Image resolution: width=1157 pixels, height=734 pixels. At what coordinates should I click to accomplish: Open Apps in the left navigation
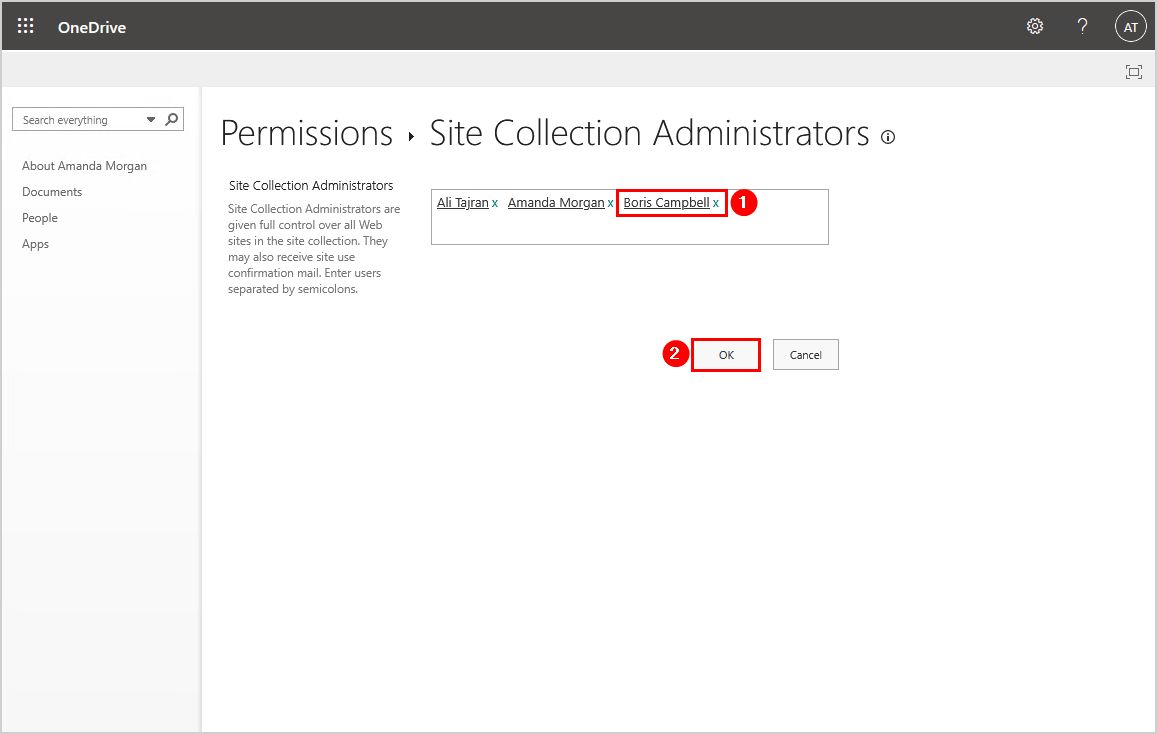coord(35,244)
